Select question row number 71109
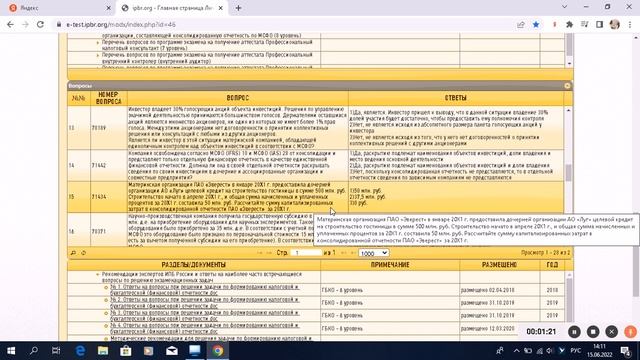Screen dimensions: 640x360 315,128
